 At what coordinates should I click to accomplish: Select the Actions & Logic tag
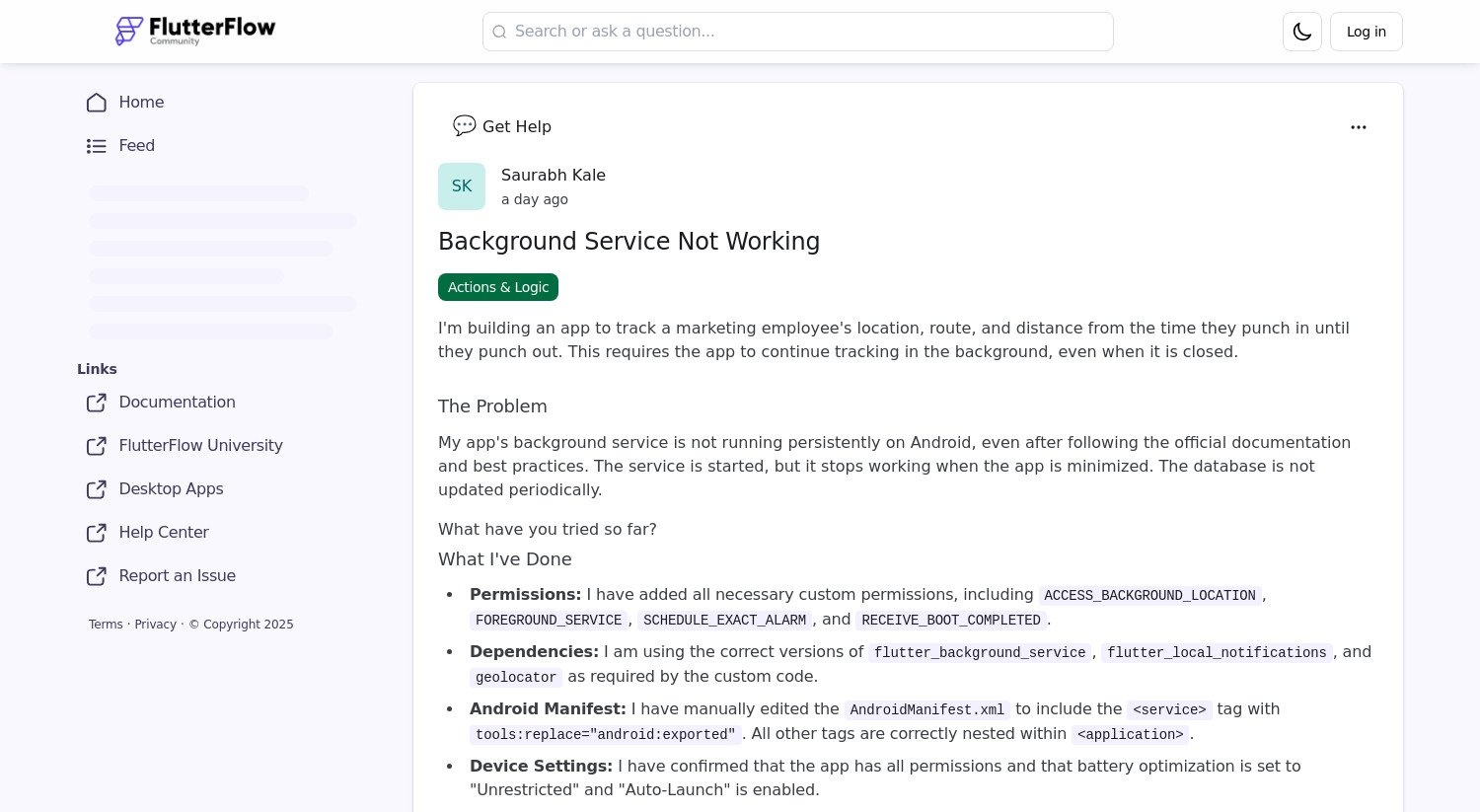(x=498, y=287)
